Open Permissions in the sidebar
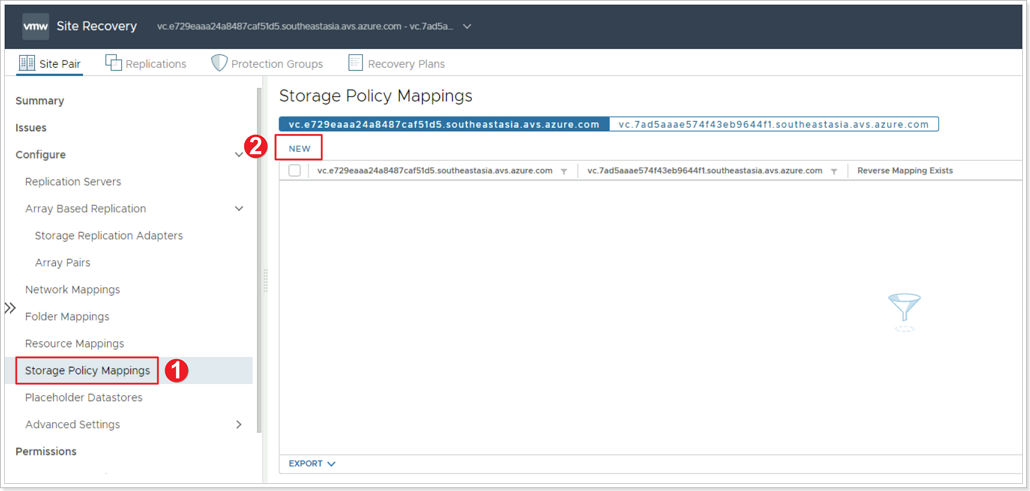 [46, 452]
